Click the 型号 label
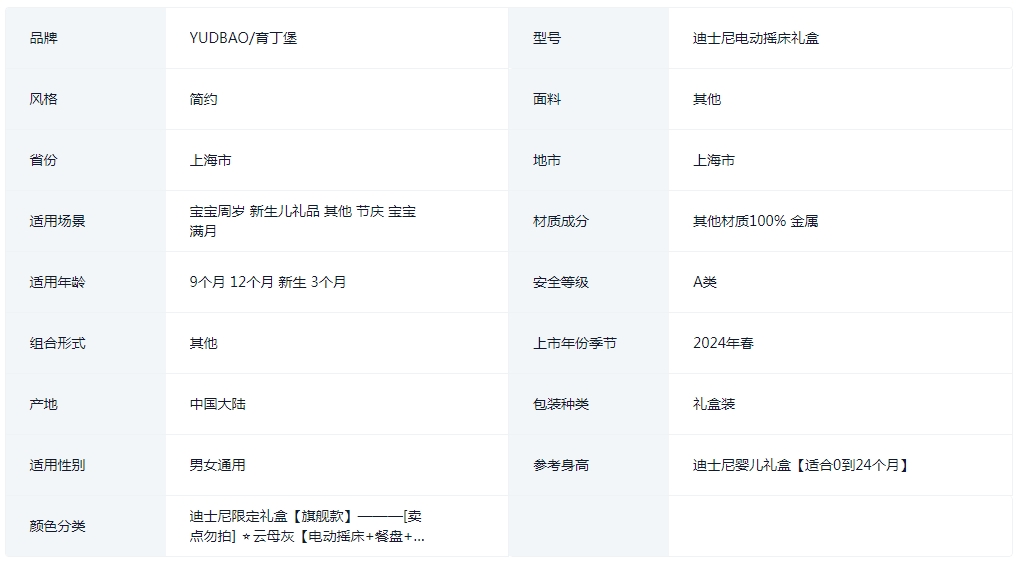The width and height of the screenshot is (1018, 564). click(x=547, y=38)
